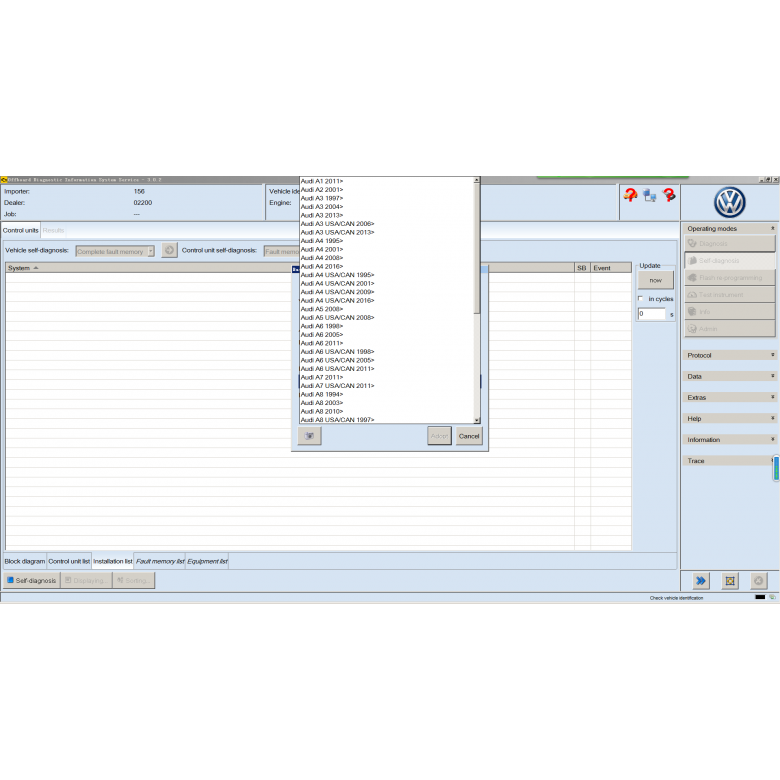
Task: Click the connection status icon in status bar
Action: pyautogui.click(x=773, y=597)
